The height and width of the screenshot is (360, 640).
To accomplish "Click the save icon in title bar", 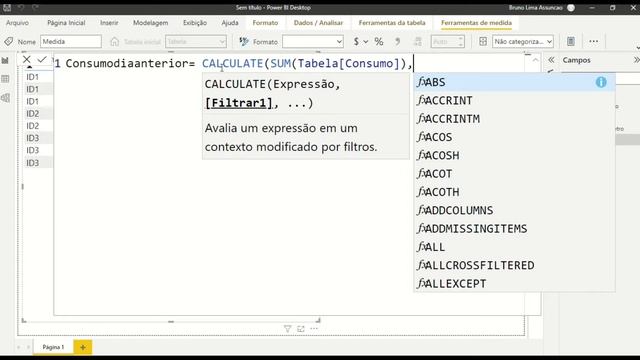I will coord(7,7).
